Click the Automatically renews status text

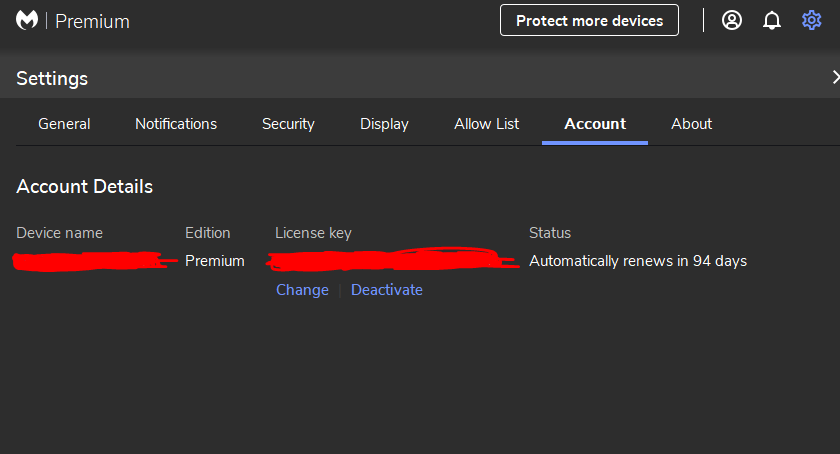tap(637, 261)
